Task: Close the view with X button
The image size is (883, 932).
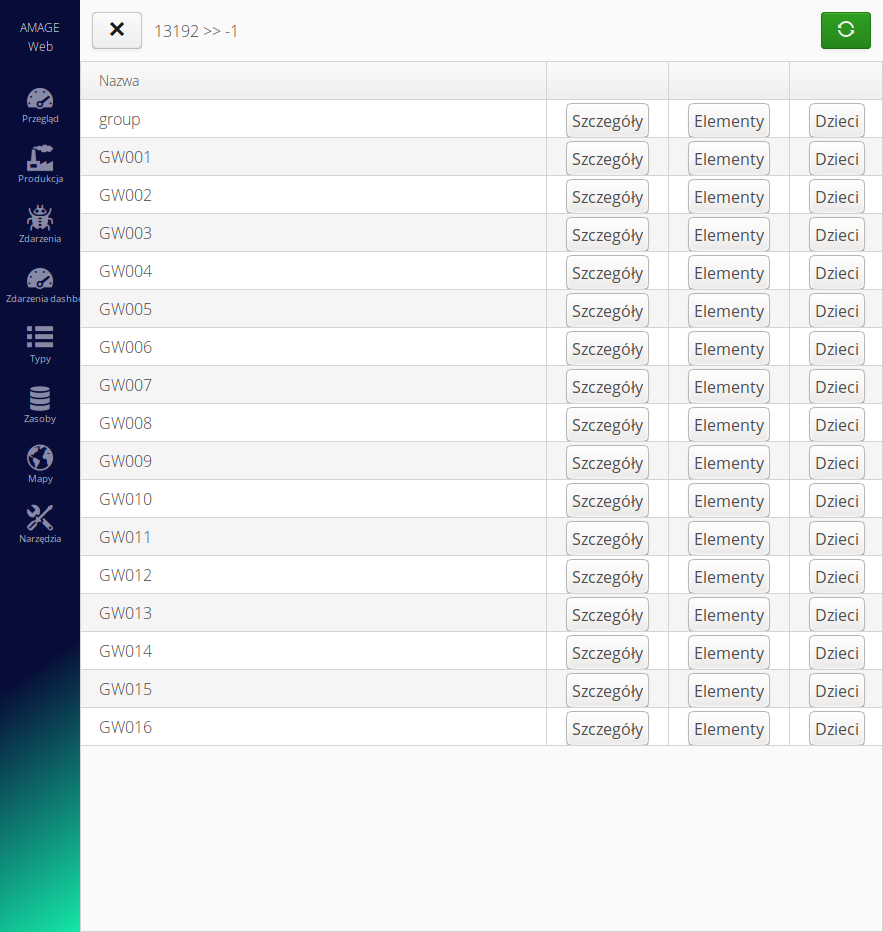Action: tap(117, 30)
